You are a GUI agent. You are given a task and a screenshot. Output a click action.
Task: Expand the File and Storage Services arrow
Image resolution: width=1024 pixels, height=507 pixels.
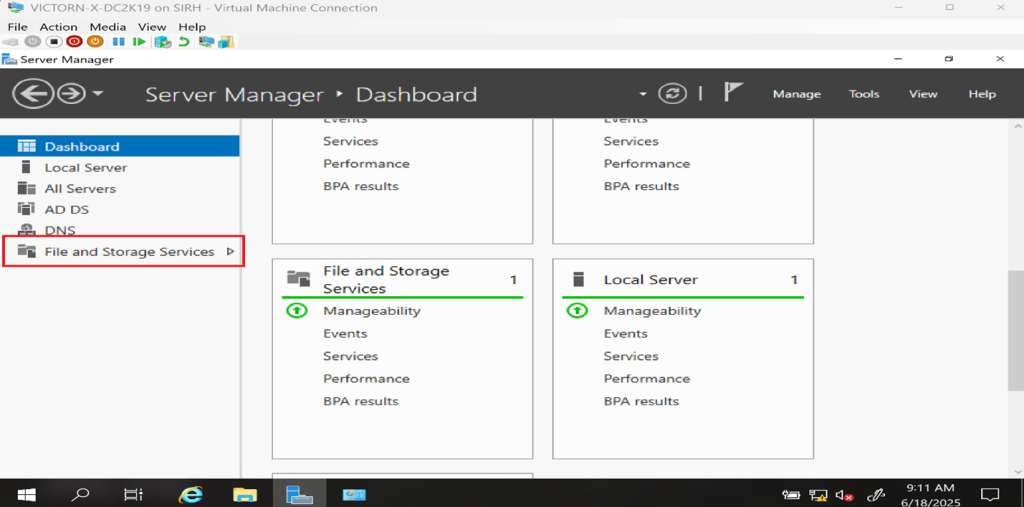coord(230,252)
